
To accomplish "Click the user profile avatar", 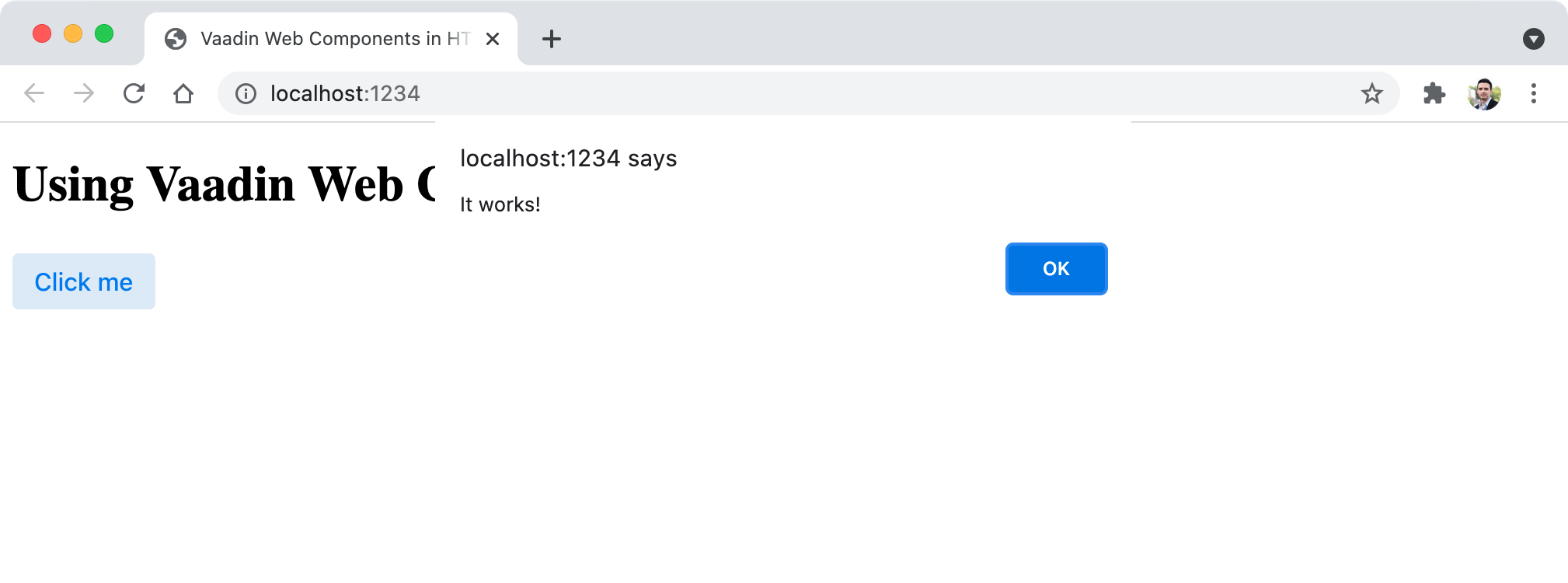I will coord(1483,94).
